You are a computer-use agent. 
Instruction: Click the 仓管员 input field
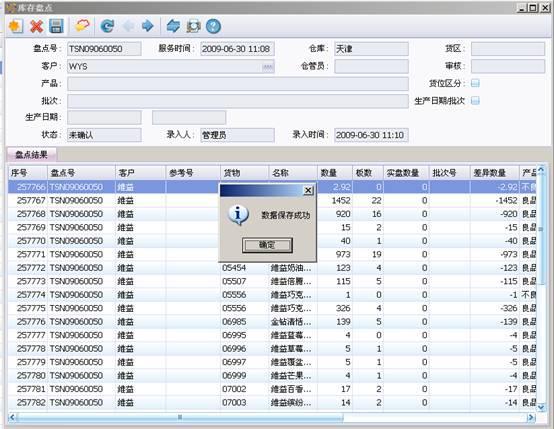(x=371, y=66)
